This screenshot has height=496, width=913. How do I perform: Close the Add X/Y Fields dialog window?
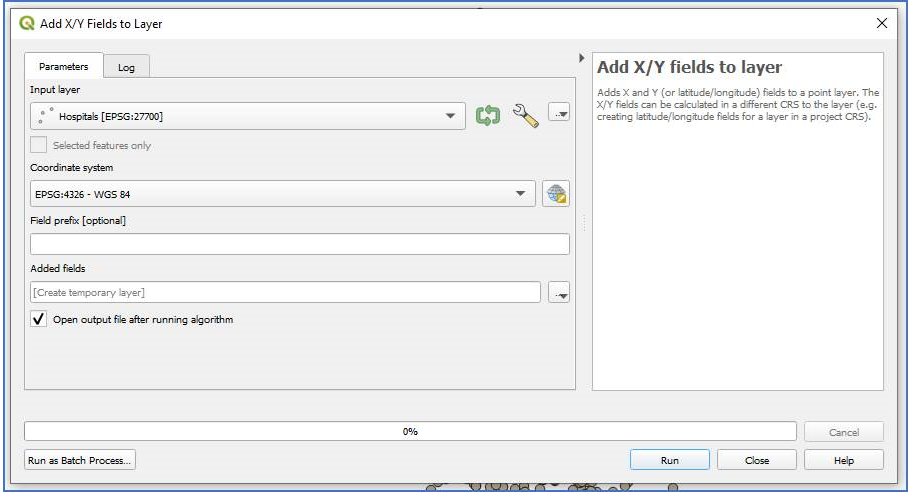coord(882,23)
